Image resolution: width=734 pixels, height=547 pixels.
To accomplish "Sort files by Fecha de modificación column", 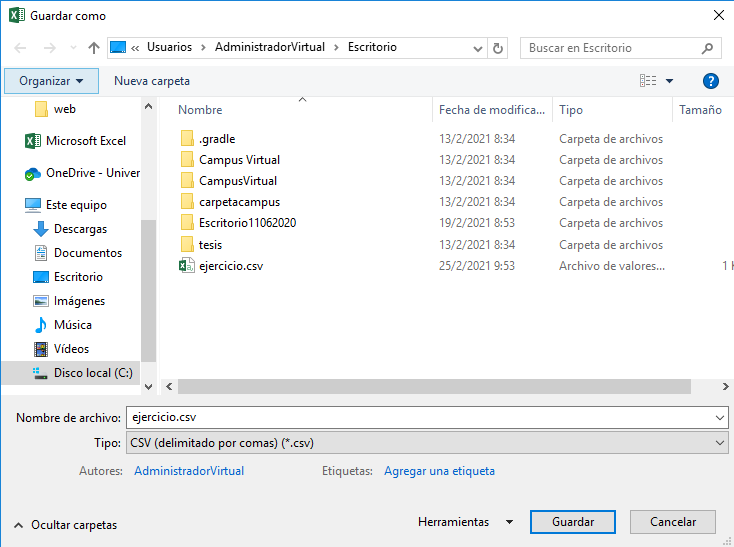I will coord(491,110).
